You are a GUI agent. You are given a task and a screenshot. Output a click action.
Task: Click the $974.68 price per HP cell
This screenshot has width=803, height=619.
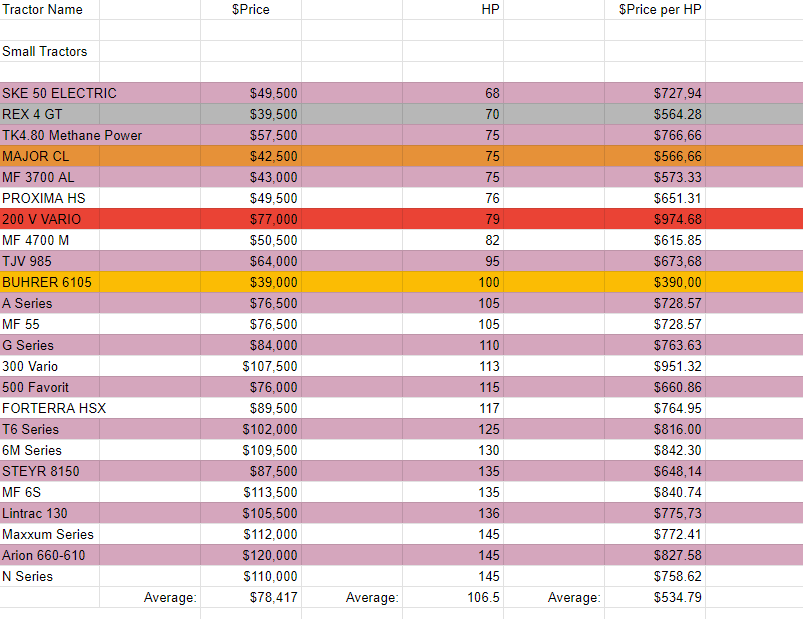(655, 219)
